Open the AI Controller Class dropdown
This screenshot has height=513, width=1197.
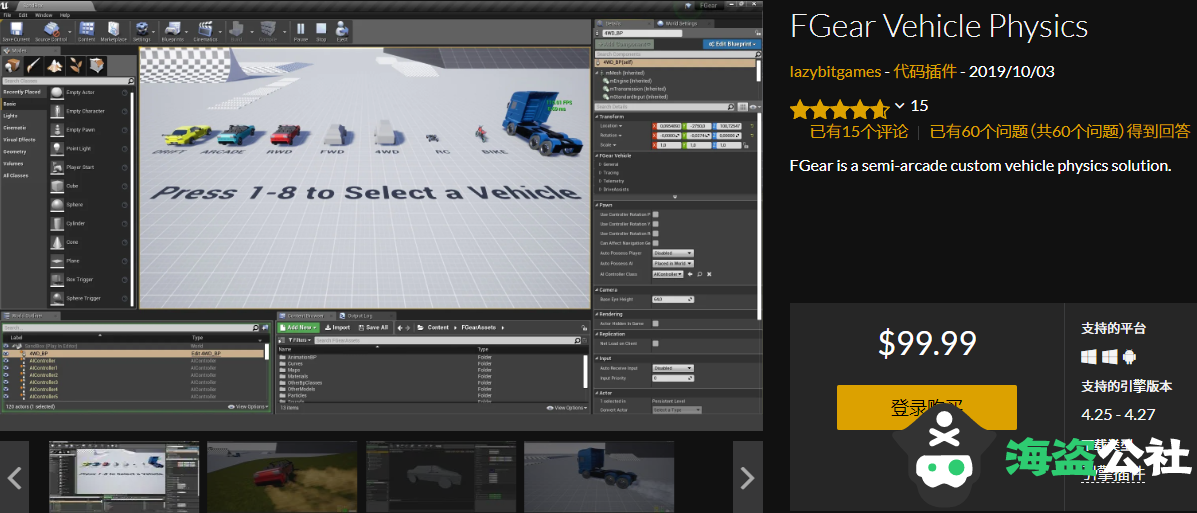pos(668,273)
